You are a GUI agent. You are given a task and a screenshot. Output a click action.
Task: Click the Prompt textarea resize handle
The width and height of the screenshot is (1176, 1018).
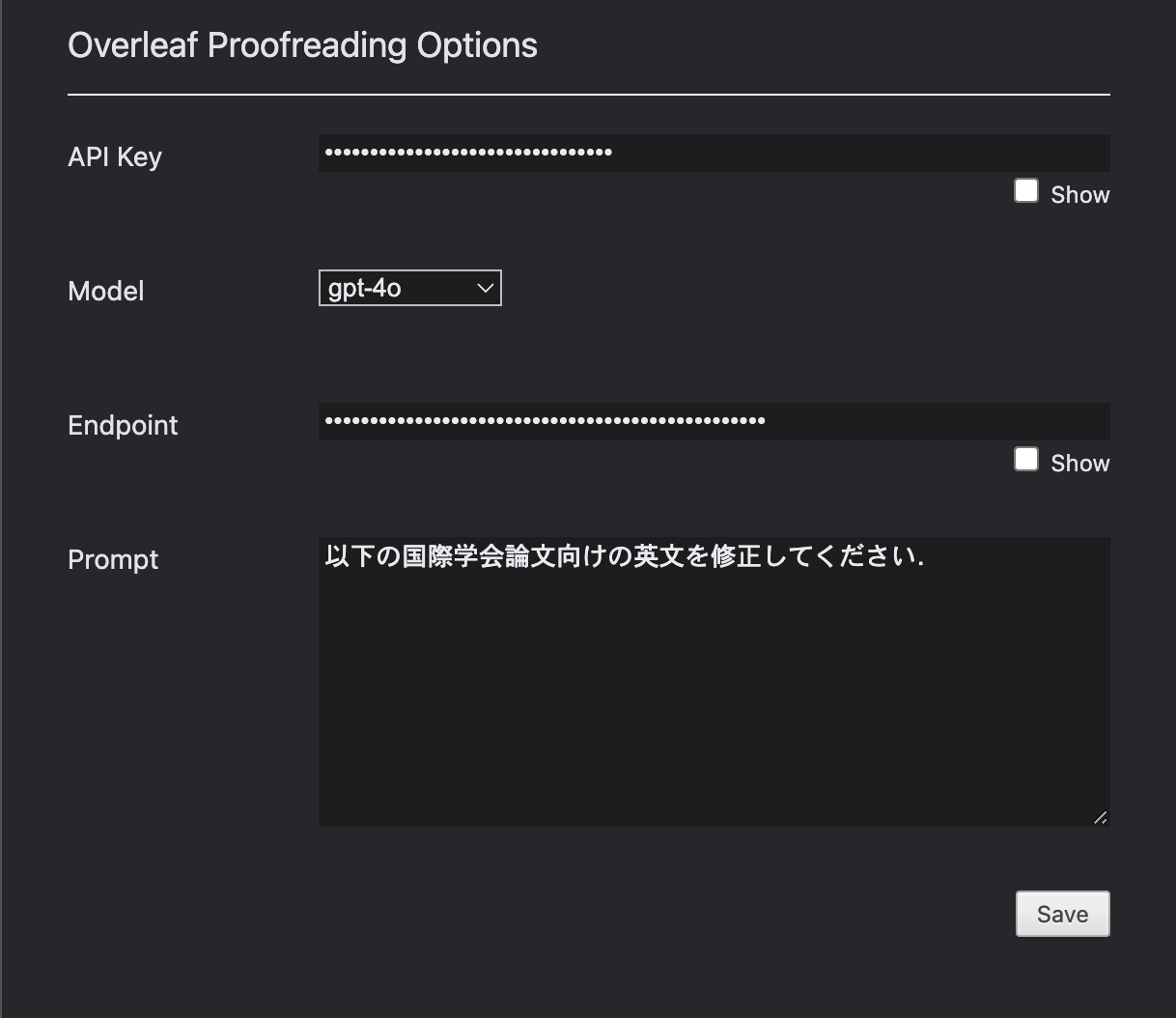coord(1101,817)
